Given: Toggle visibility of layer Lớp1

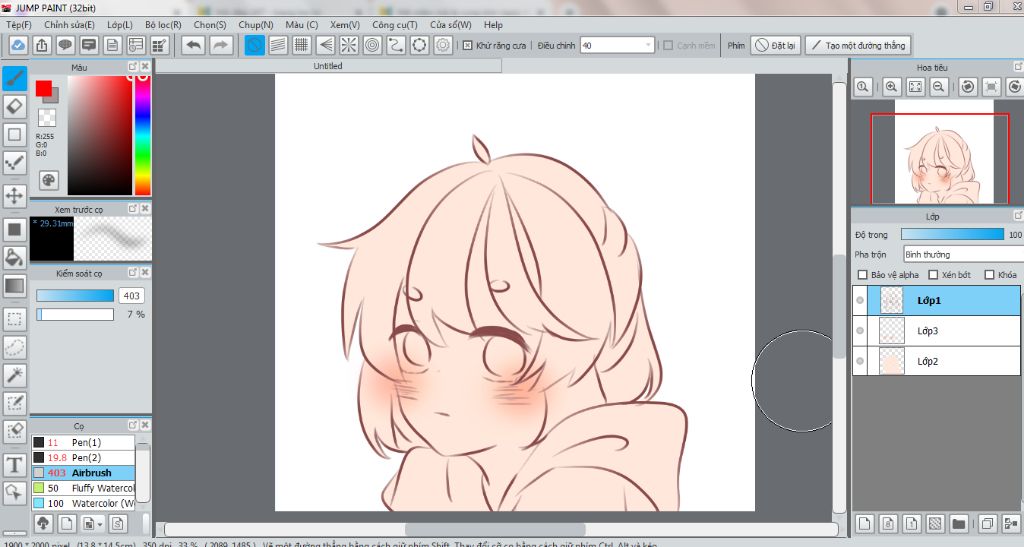Looking at the screenshot, I should click(860, 301).
